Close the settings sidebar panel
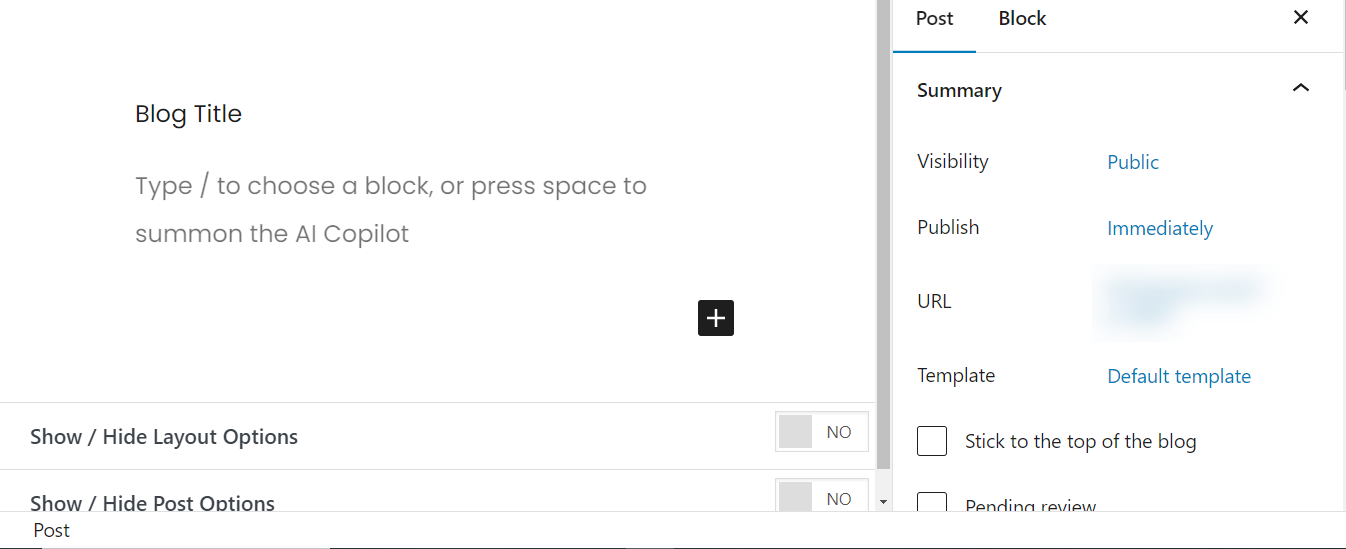 pos(1301,18)
